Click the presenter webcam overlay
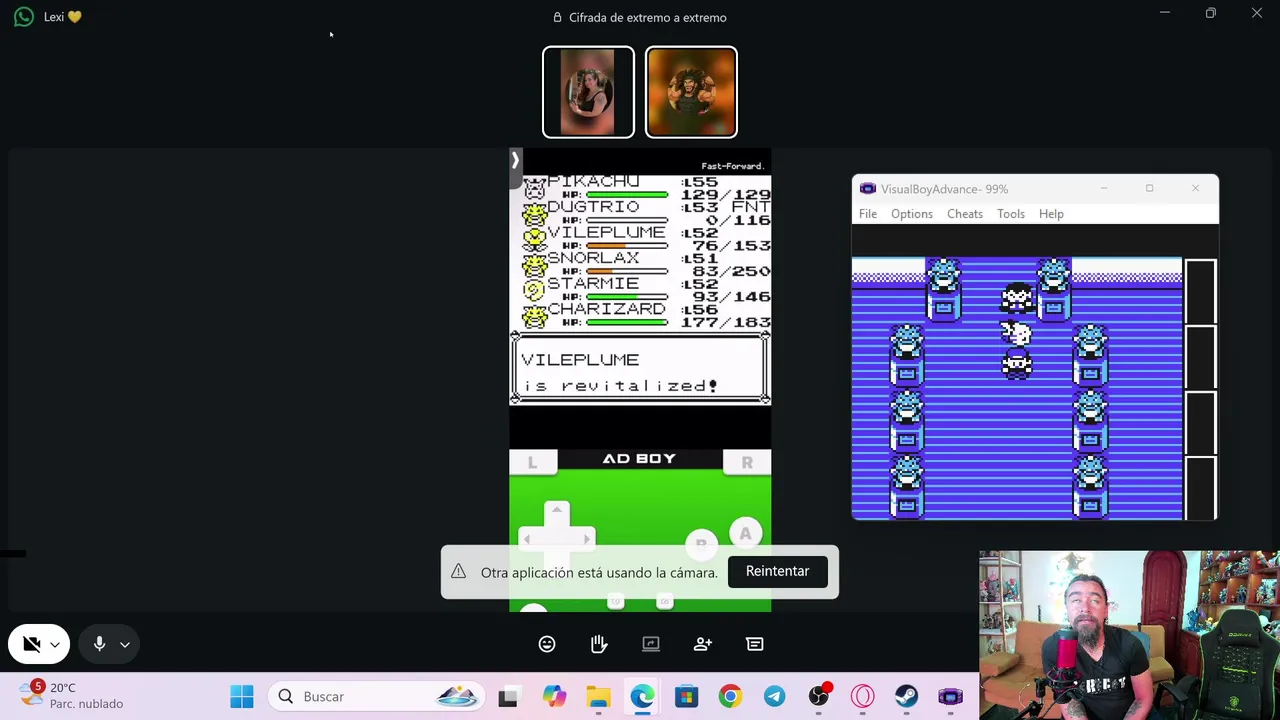The height and width of the screenshot is (720, 1280). (1129, 634)
